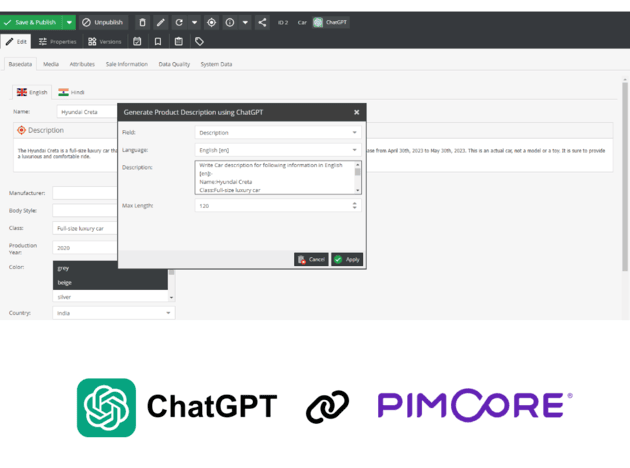Click the locate-in-tree target icon

(211, 22)
